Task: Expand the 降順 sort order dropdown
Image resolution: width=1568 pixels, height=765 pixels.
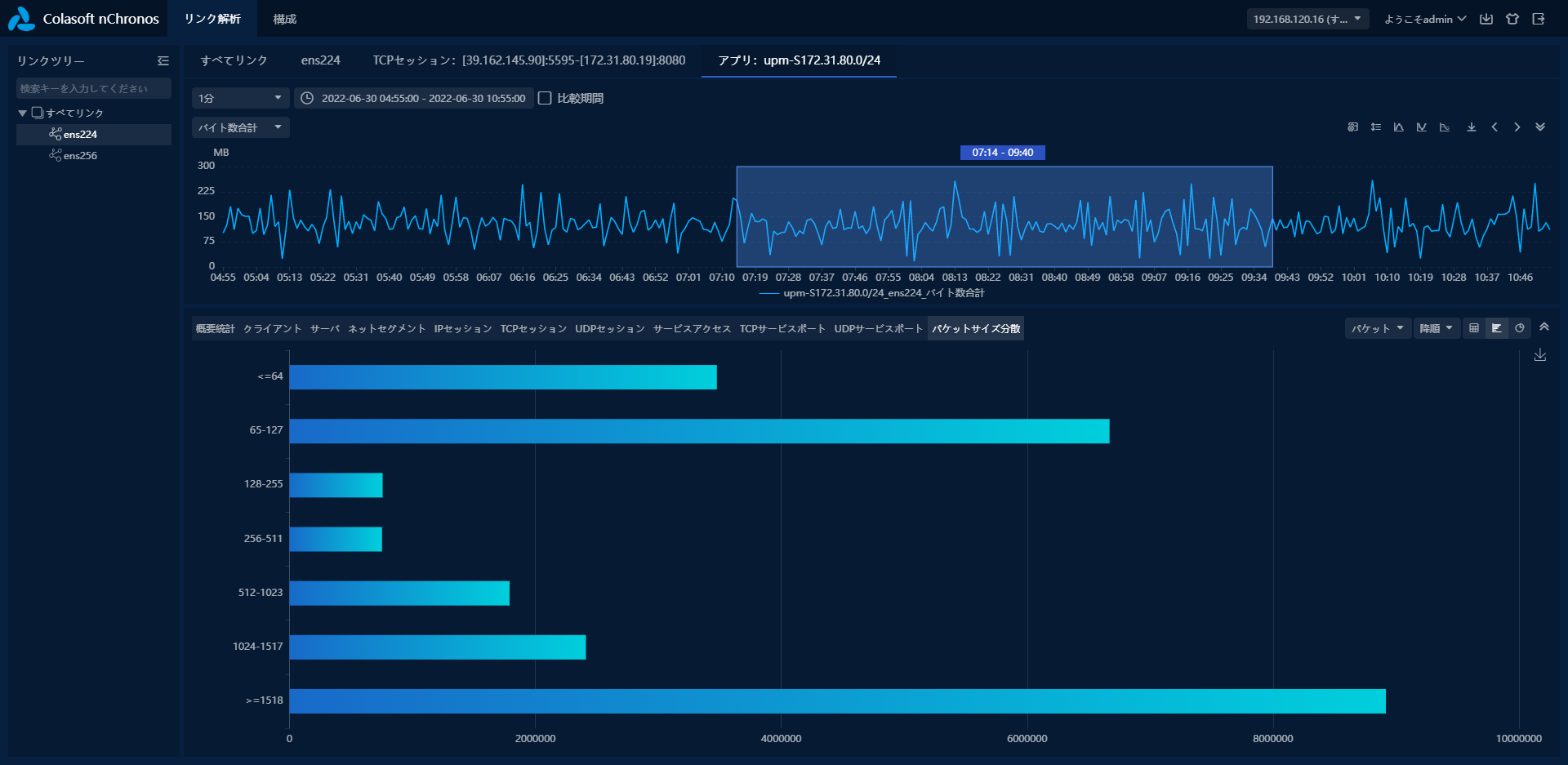Action: [1437, 328]
